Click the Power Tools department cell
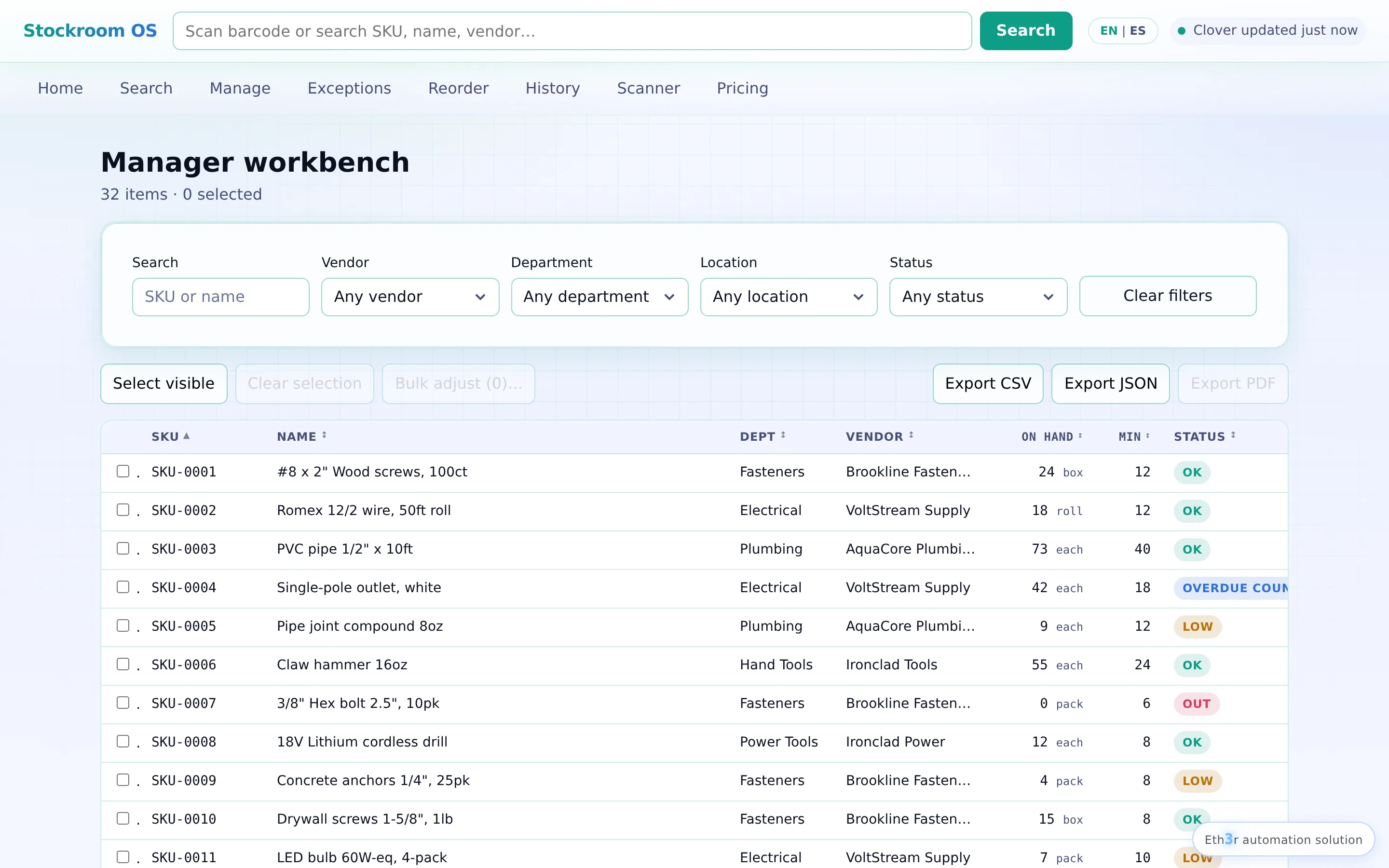1389x868 pixels. (x=778, y=742)
